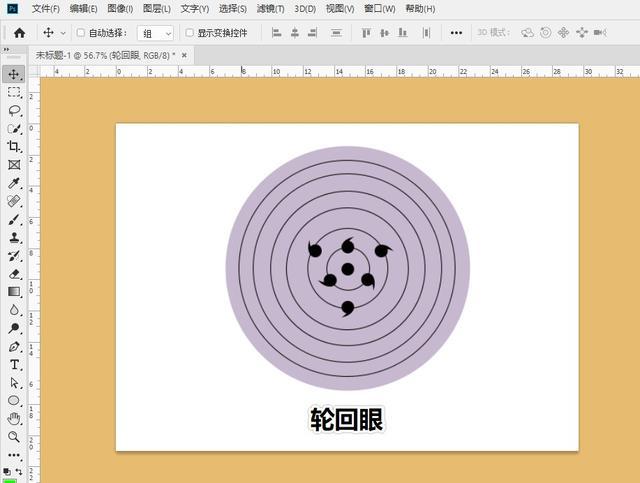Image resolution: width=640 pixels, height=483 pixels.
Task: Go to the Home screen icon
Action: click(x=19, y=33)
